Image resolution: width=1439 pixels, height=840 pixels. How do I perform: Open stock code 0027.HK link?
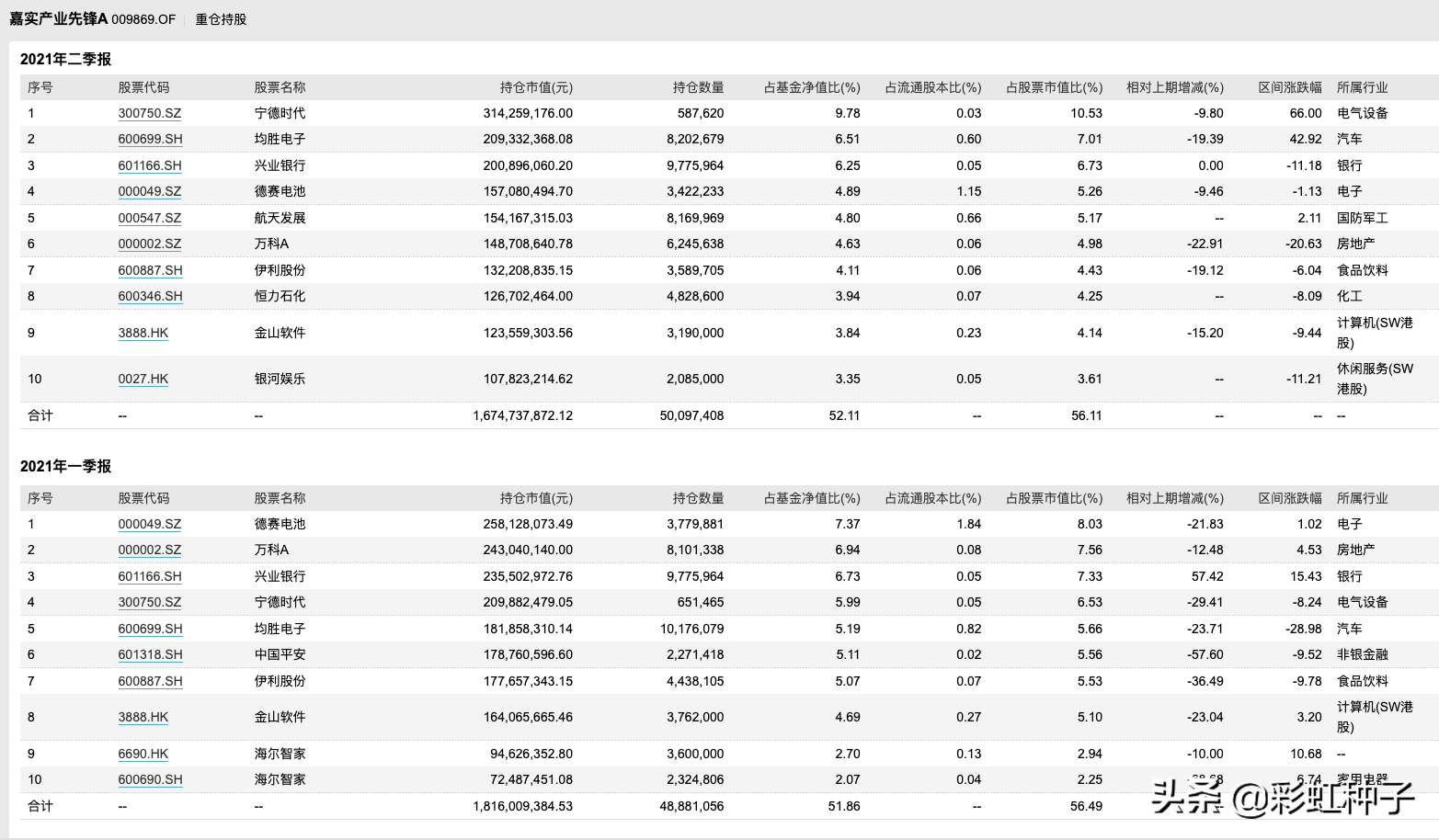point(143,379)
